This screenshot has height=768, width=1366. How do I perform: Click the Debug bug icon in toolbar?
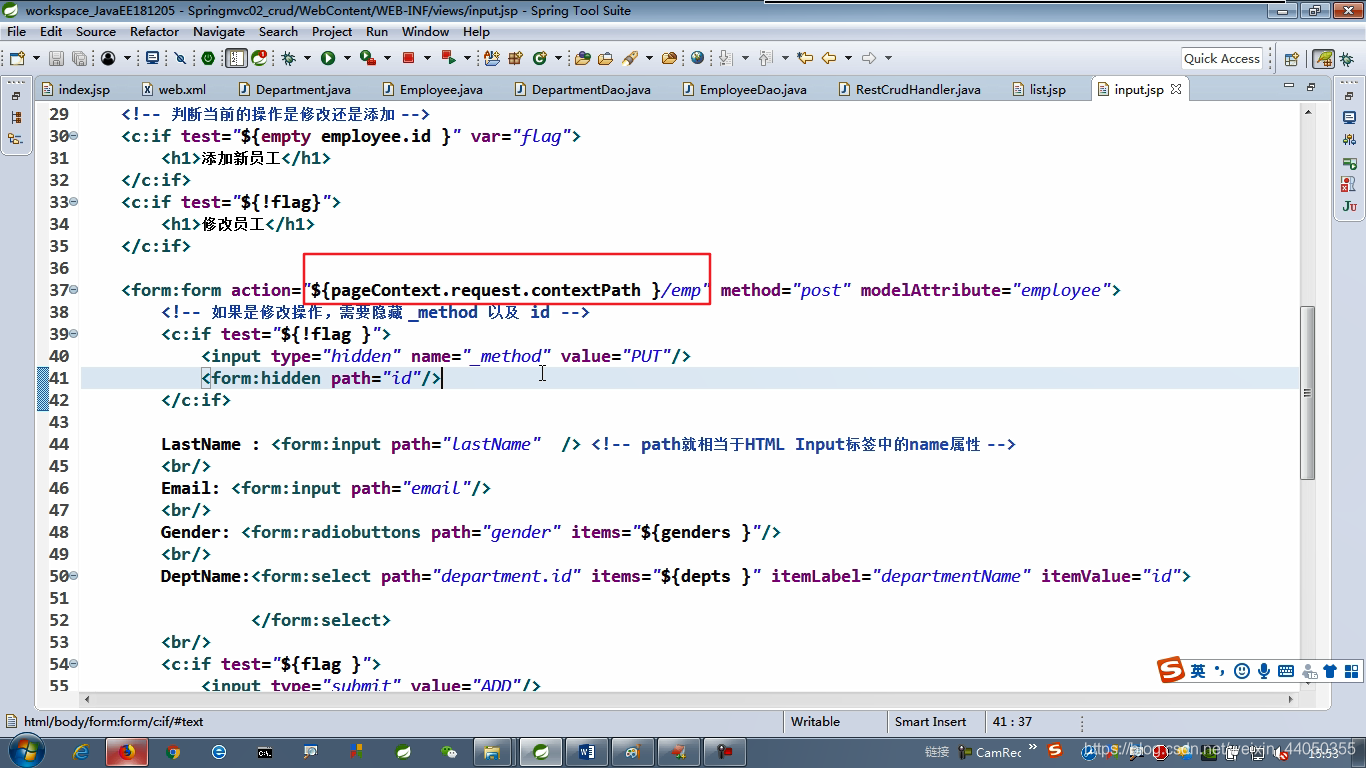point(289,58)
